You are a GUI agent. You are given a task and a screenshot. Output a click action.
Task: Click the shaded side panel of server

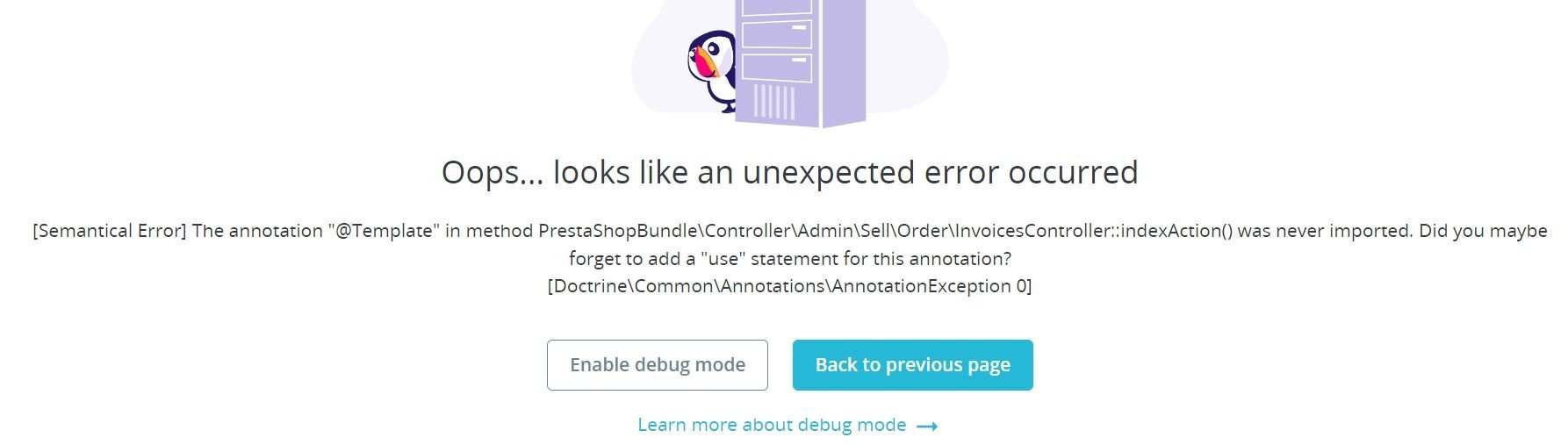click(x=843, y=61)
